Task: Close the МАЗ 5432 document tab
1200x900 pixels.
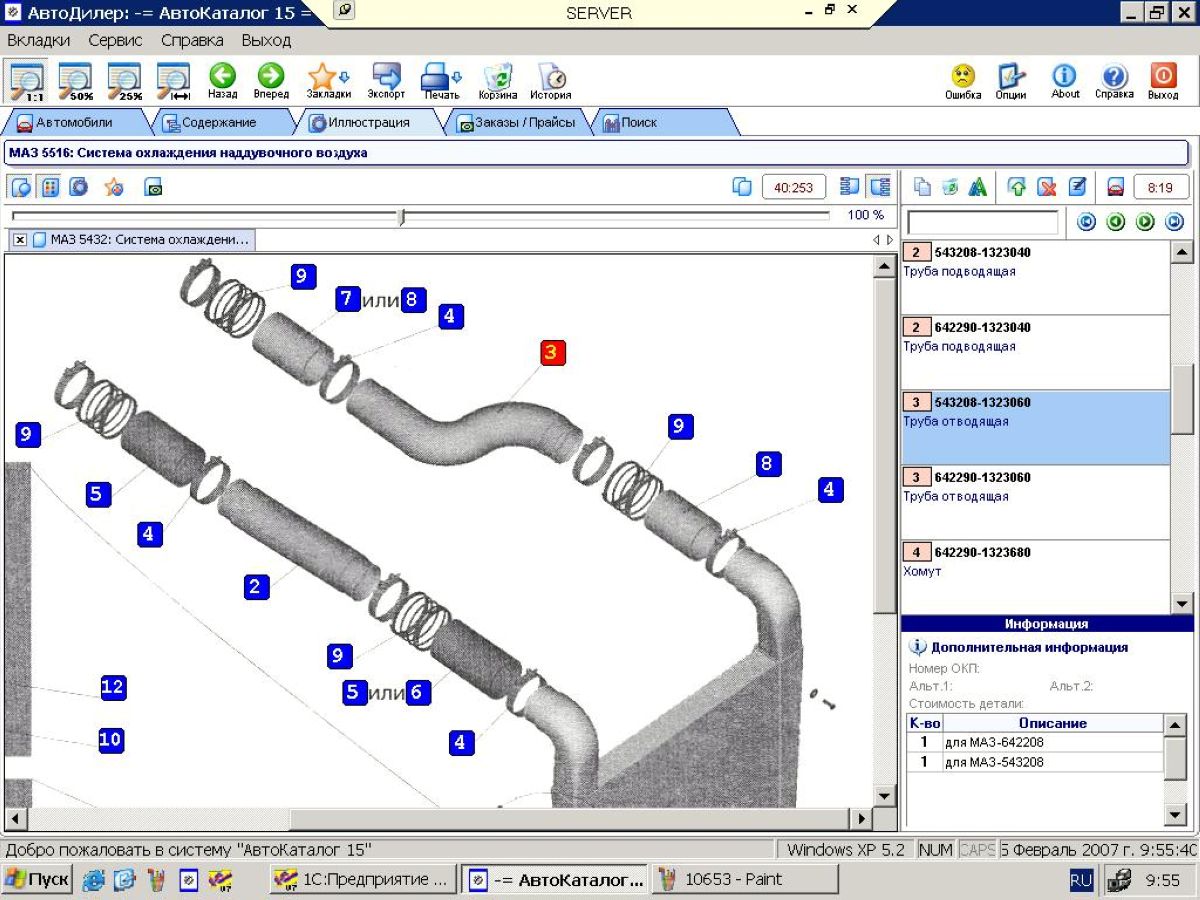Action: (x=20, y=240)
